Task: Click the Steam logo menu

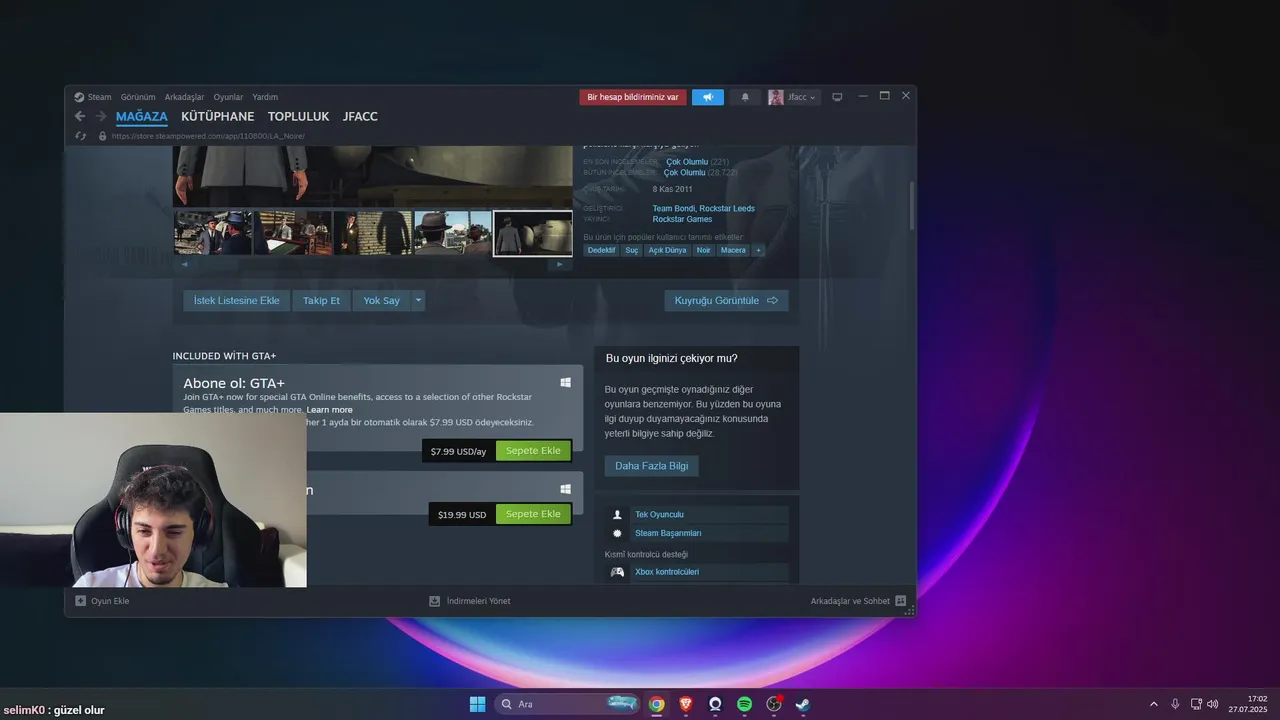Action: pyautogui.click(x=79, y=97)
